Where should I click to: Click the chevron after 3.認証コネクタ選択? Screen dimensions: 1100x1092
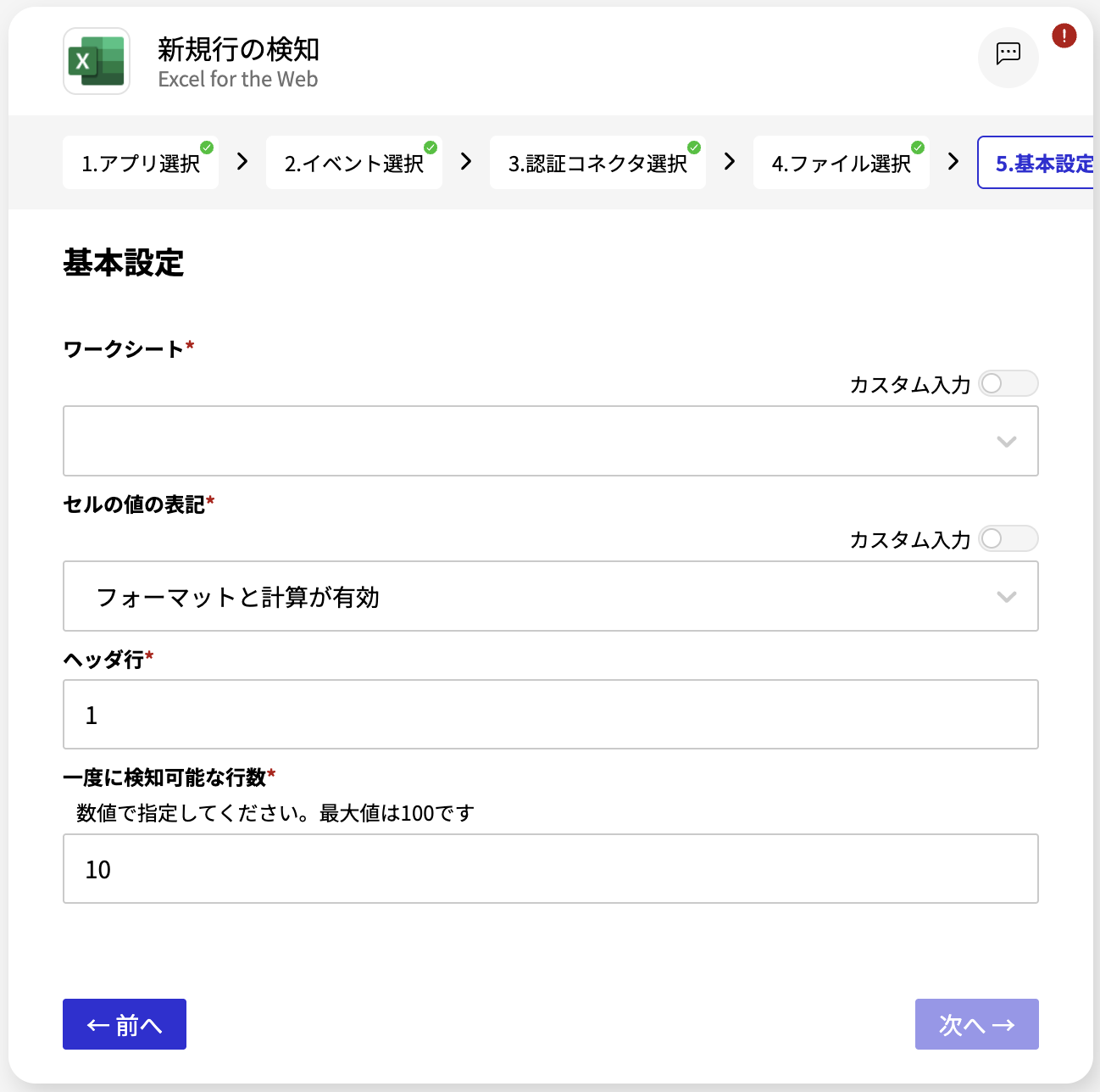[730, 161]
